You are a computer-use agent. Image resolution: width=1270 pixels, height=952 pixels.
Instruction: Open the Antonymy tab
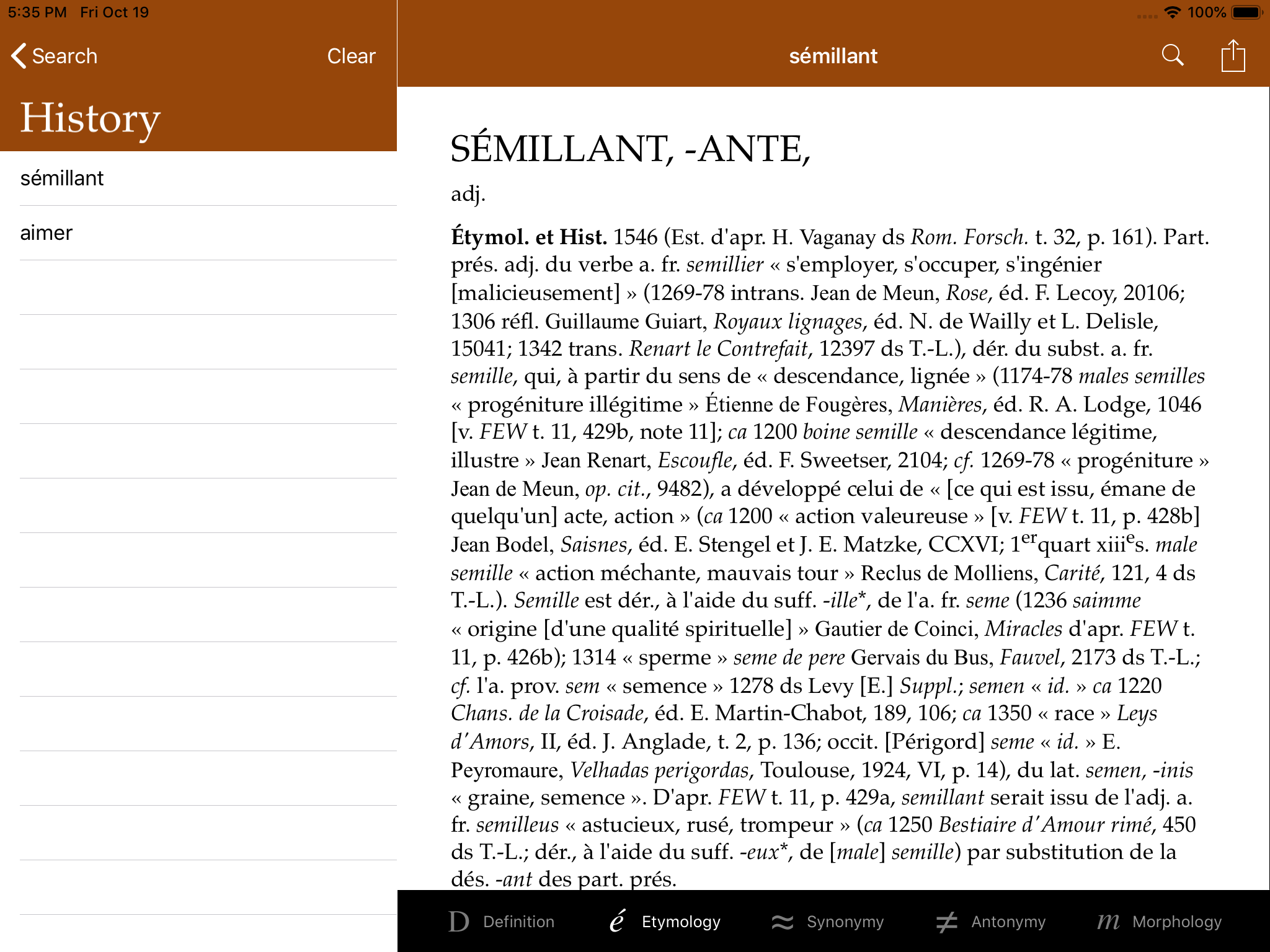coord(1008,922)
